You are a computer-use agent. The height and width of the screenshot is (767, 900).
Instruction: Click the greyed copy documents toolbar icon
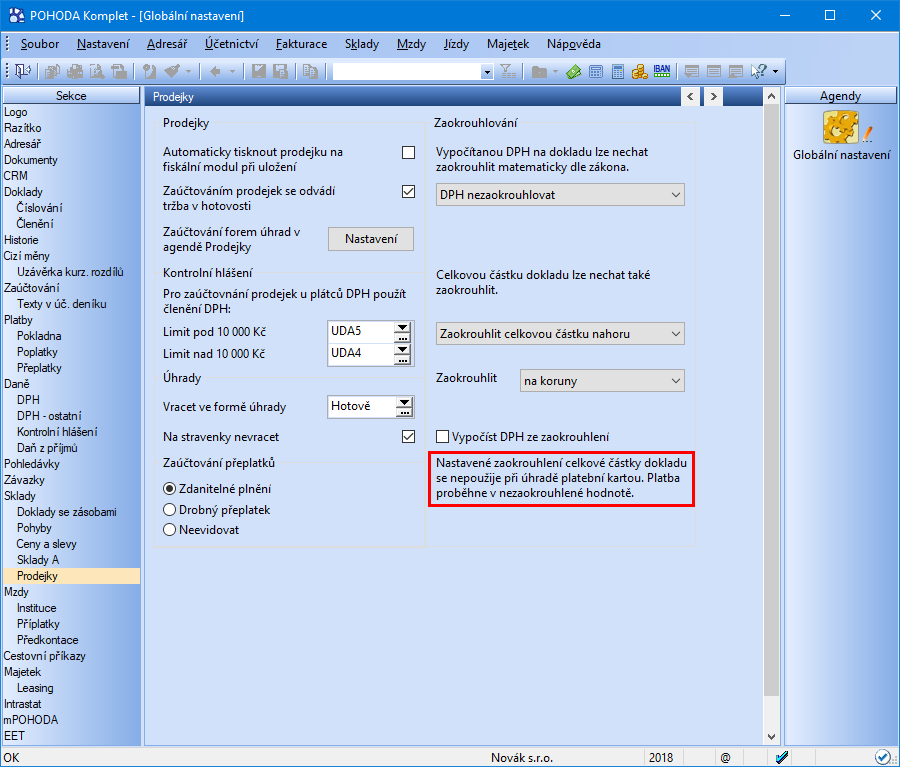(52, 71)
